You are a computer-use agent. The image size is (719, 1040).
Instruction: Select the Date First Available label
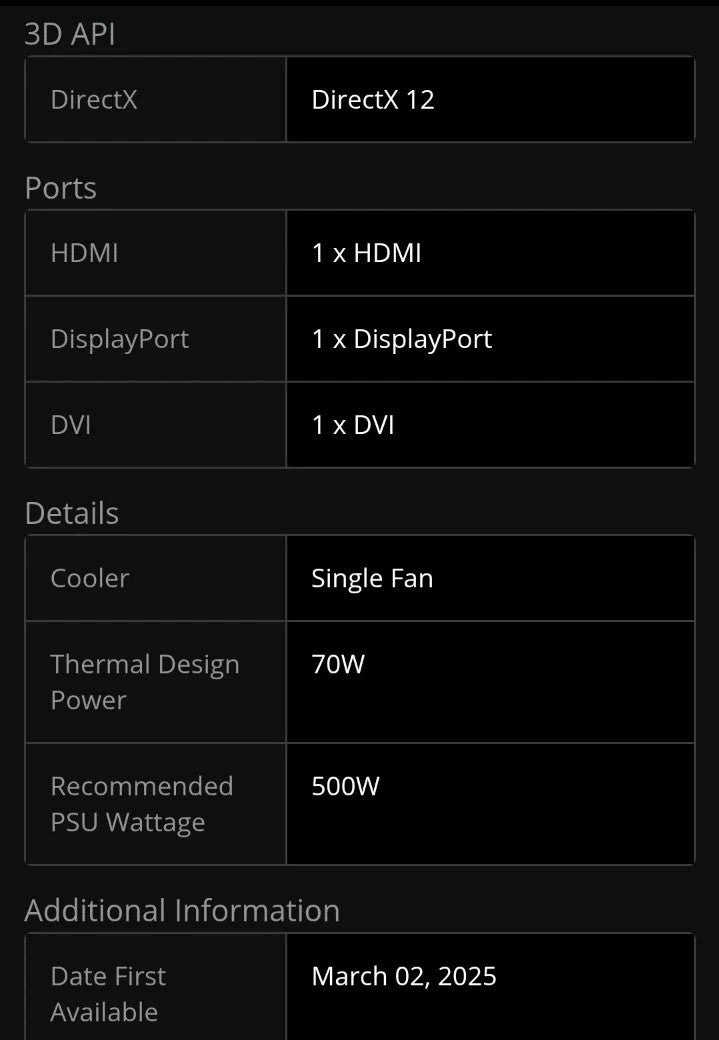tap(108, 994)
